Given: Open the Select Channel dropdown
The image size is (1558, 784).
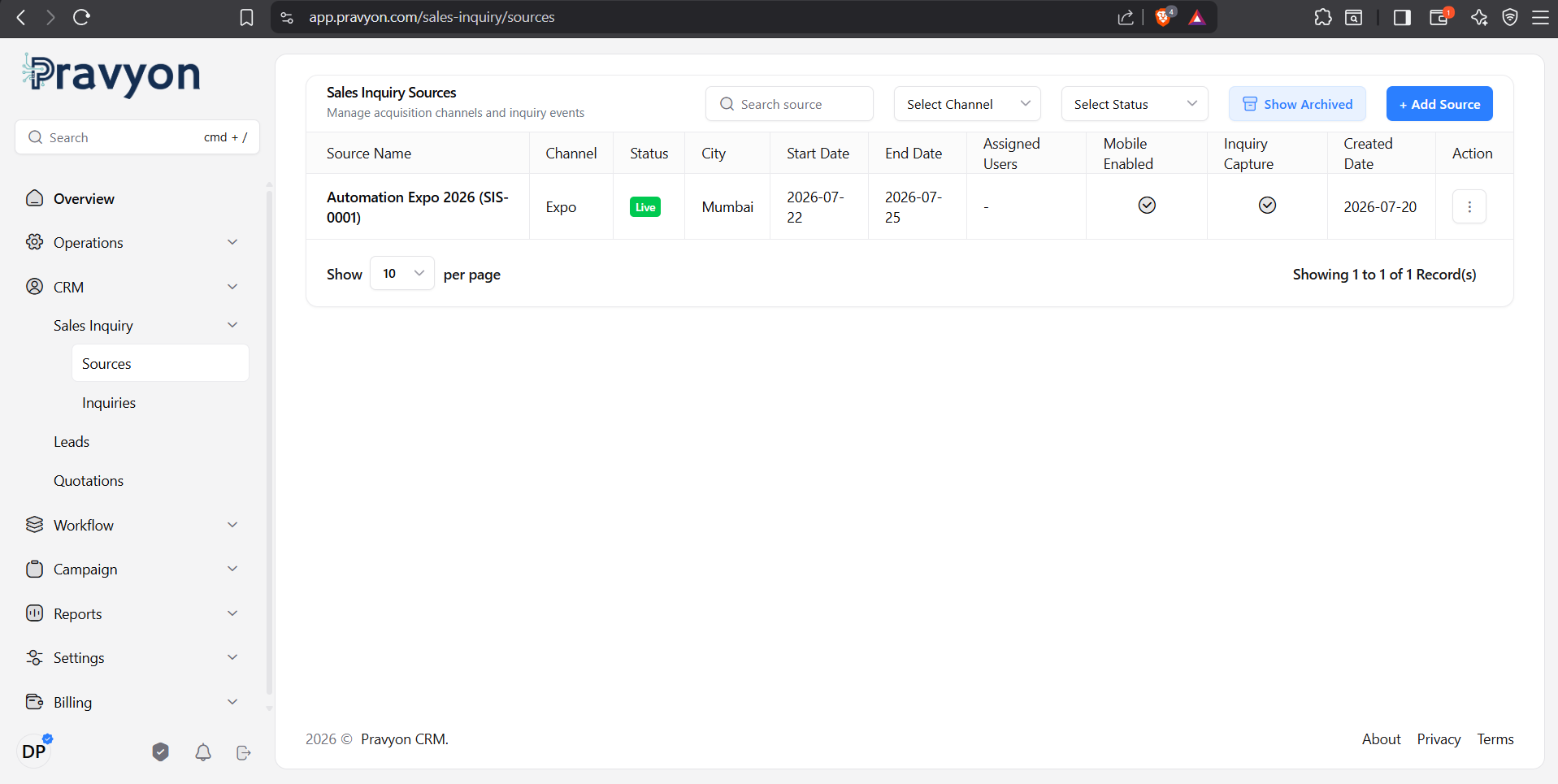Looking at the screenshot, I should click(967, 104).
